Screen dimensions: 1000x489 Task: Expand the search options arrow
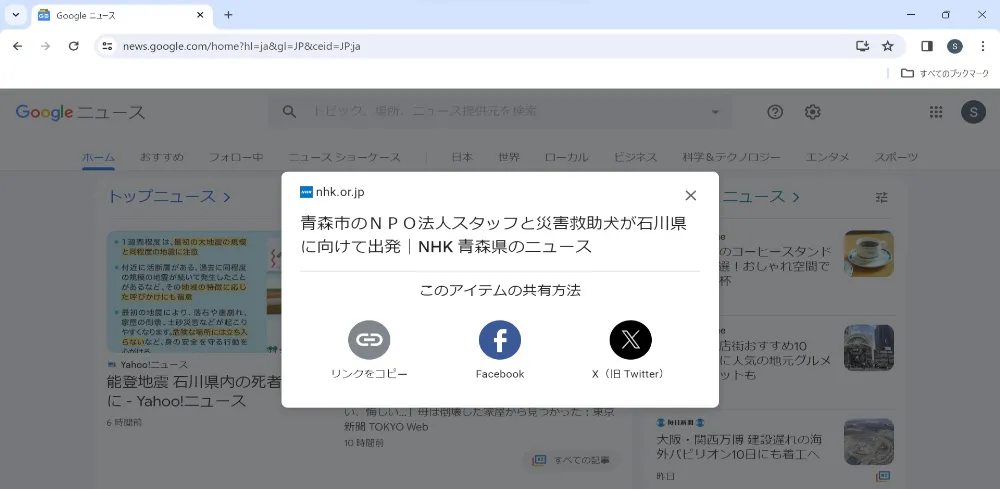715,112
